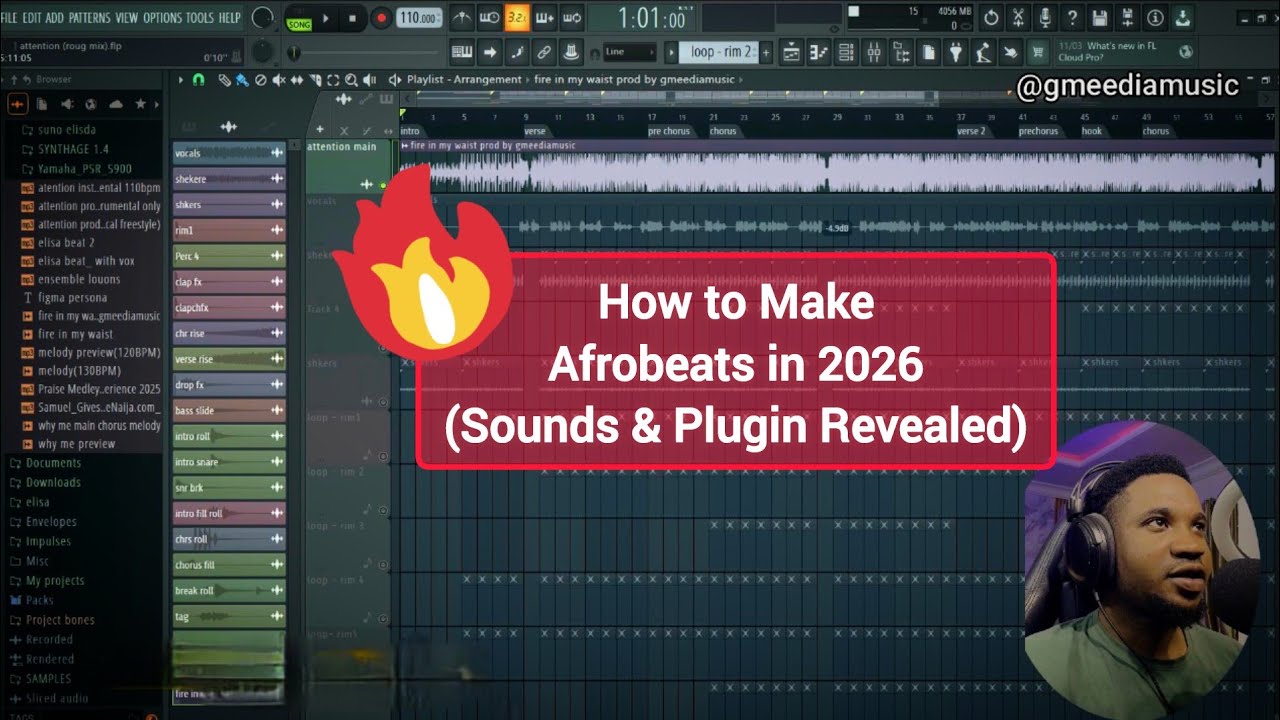This screenshot has height=720, width=1280.
Task: Select the zoom tool in playlist toolbar
Action: [352, 80]
